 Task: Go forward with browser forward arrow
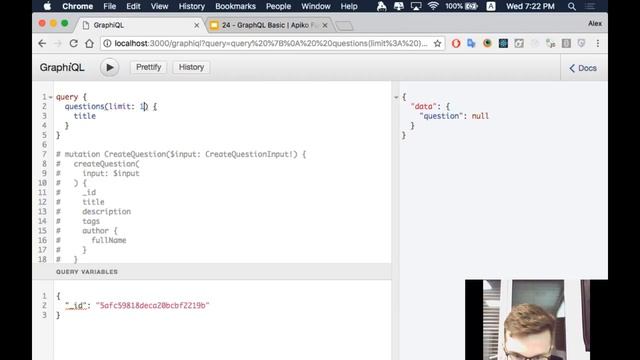(58, 43)
